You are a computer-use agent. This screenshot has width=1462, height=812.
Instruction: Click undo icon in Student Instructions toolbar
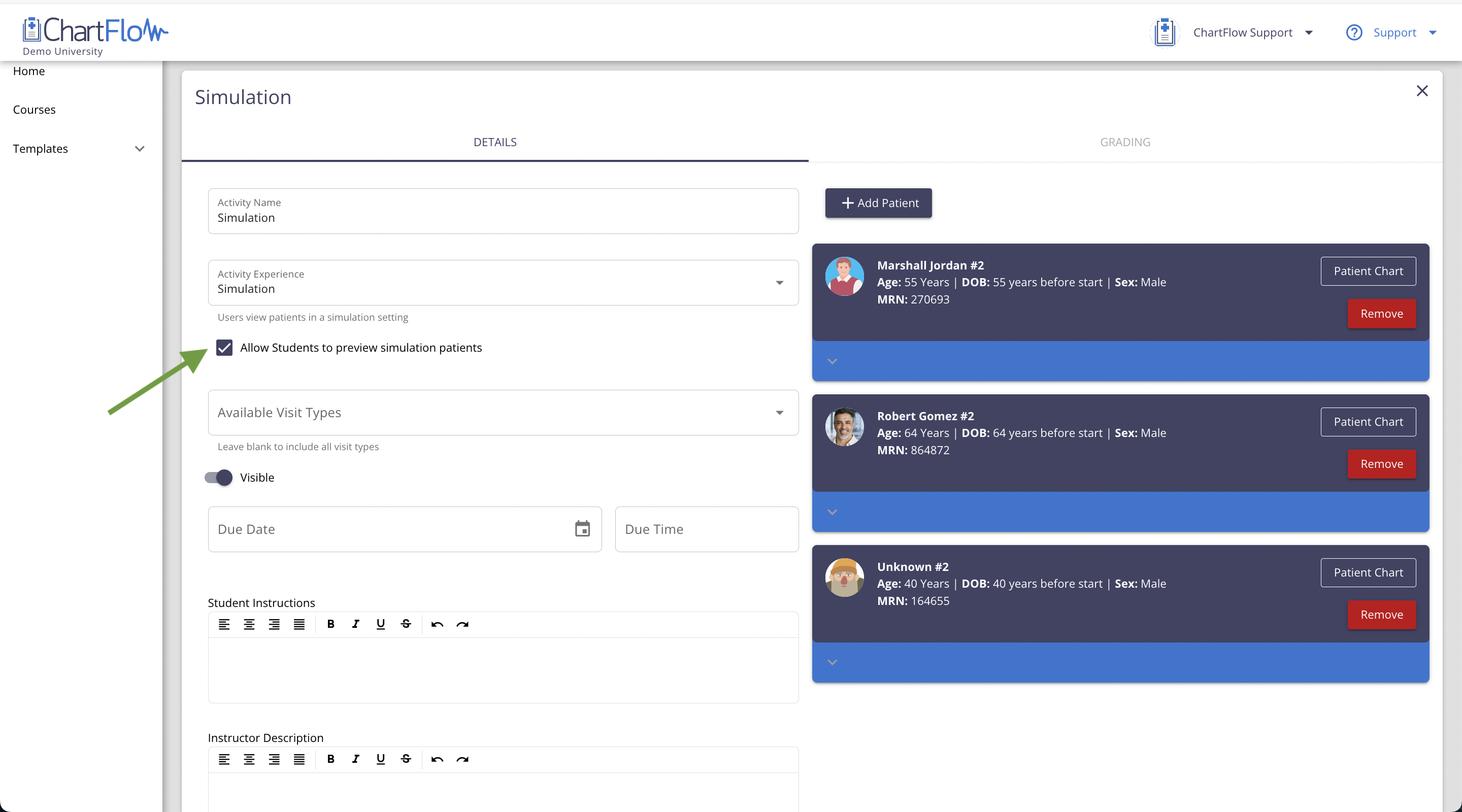pos(437,624)
